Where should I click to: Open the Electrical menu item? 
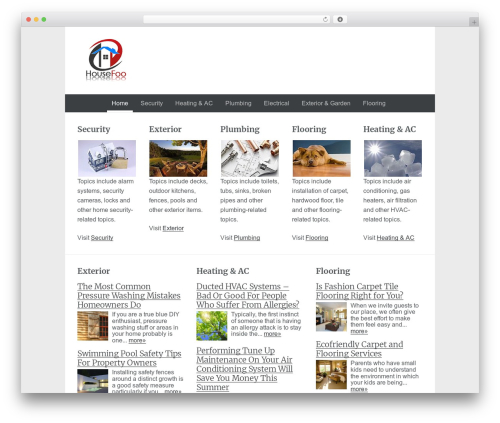pos(276,103)
